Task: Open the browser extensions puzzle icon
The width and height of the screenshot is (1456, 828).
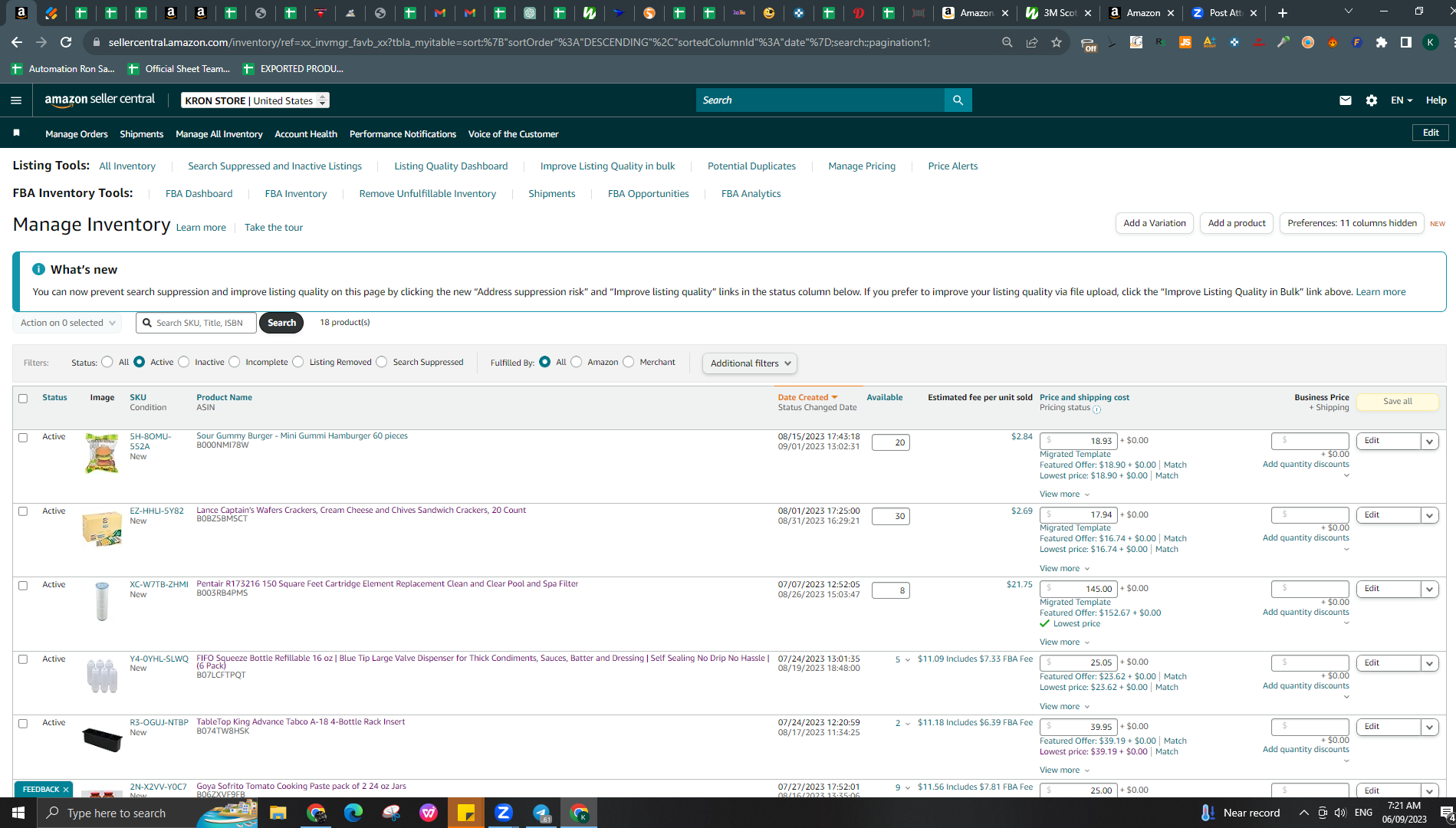Action: tap(1382, 42)
